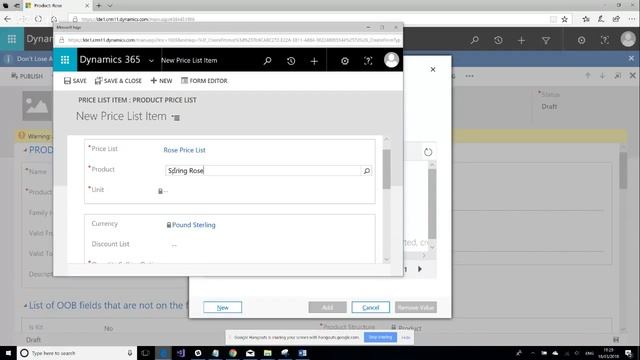640x360 pixels.
Task: Click the browser back arrow
Action: (8, 19)
